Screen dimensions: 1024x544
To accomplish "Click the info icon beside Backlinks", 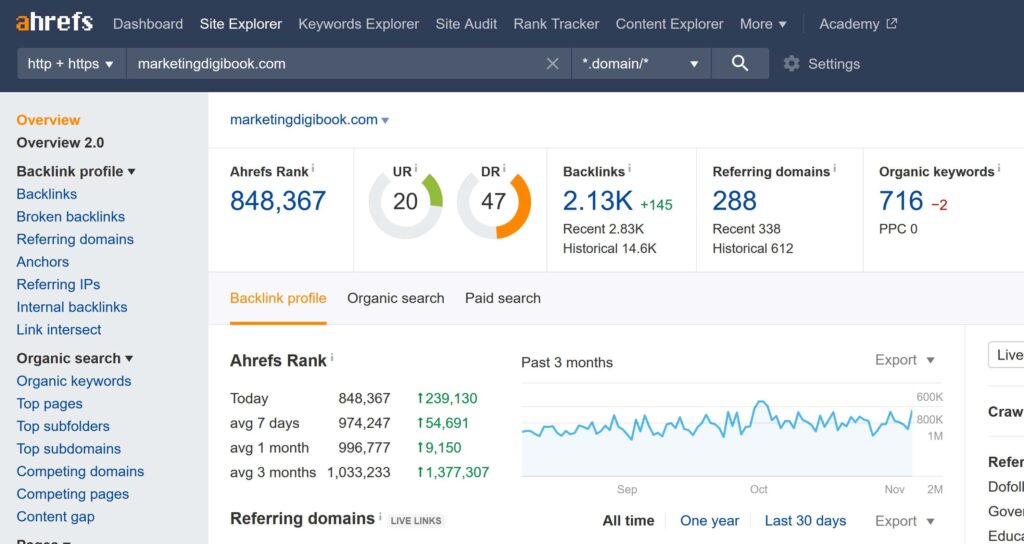I will 630,168.
